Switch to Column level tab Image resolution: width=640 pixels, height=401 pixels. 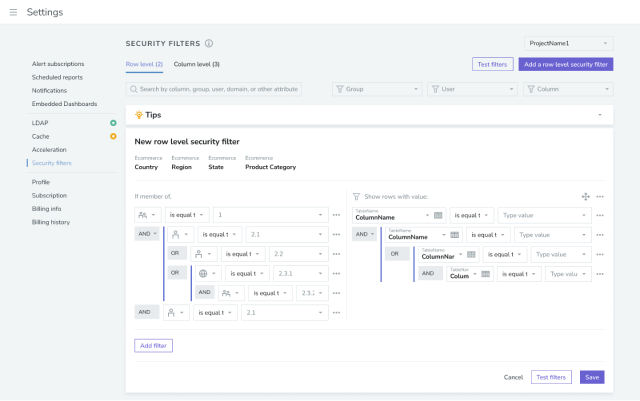pyautogui.click(x=197, y=64)
